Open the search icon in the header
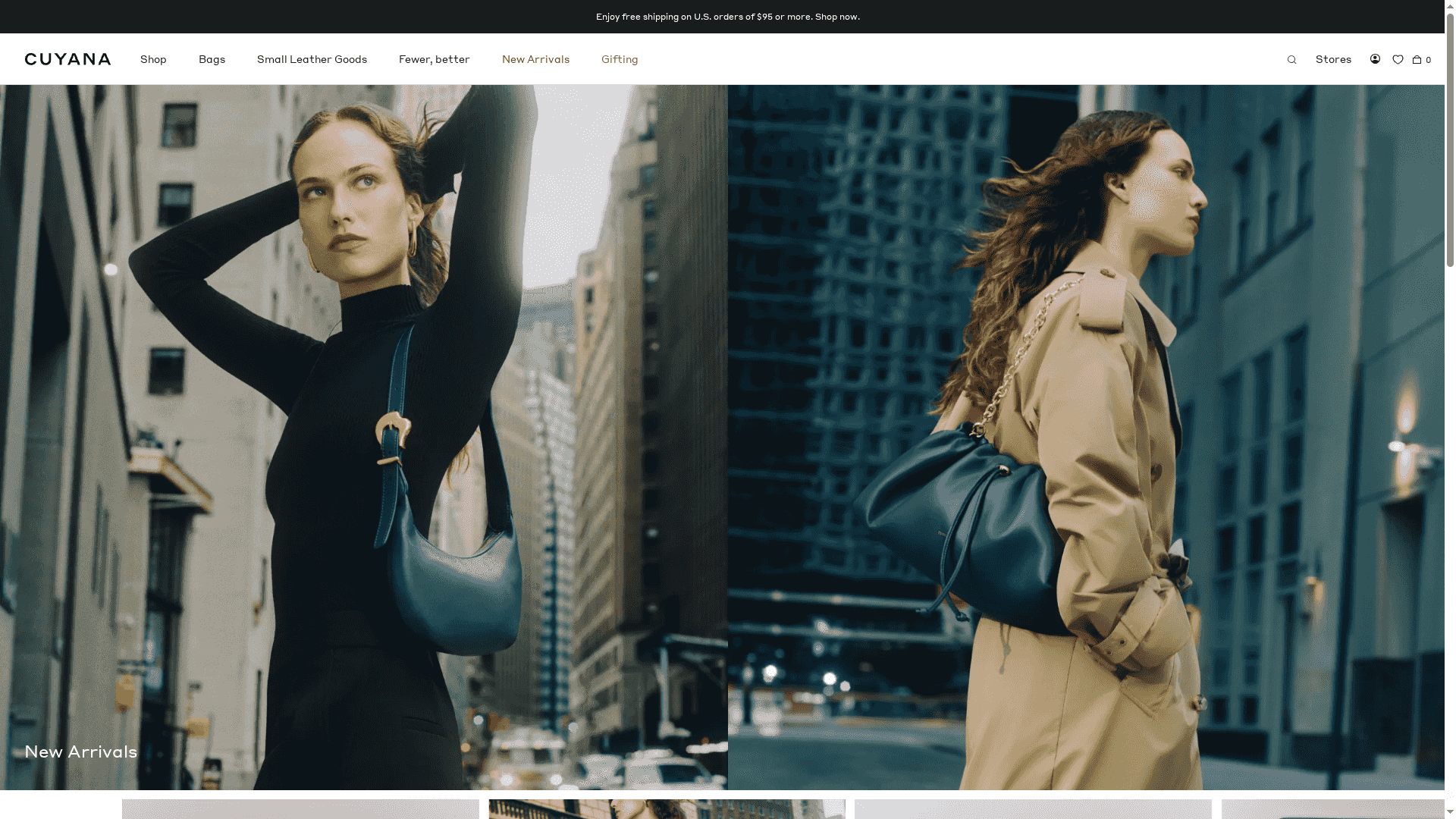The height and width of the screenshot is (819, 1456). coord(1291,59)
